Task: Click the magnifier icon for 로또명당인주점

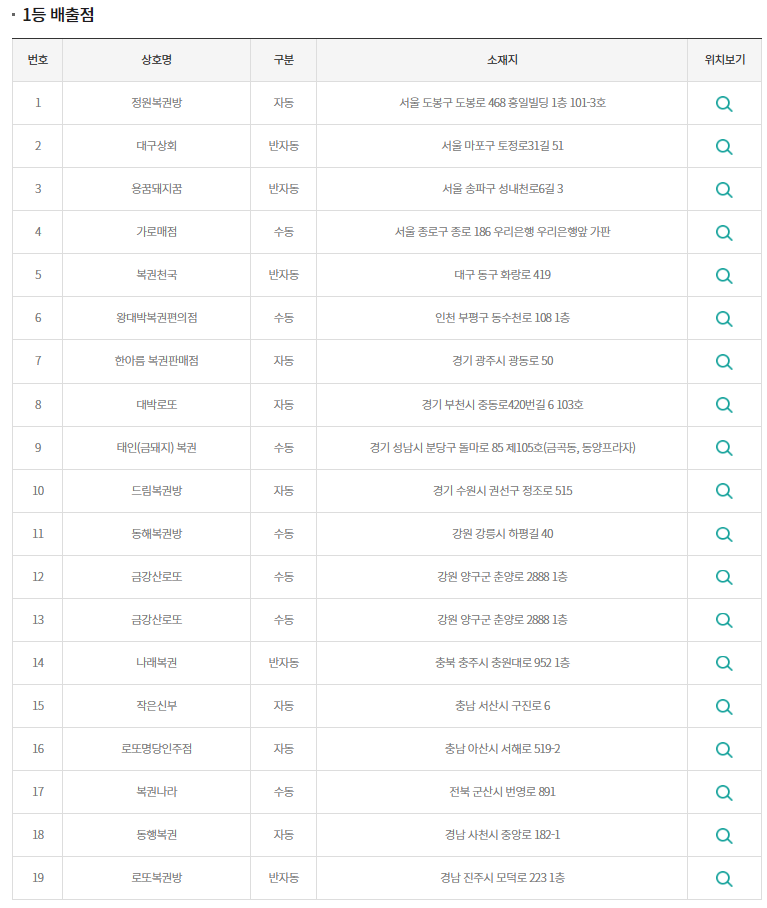Action: pos(724,748)
